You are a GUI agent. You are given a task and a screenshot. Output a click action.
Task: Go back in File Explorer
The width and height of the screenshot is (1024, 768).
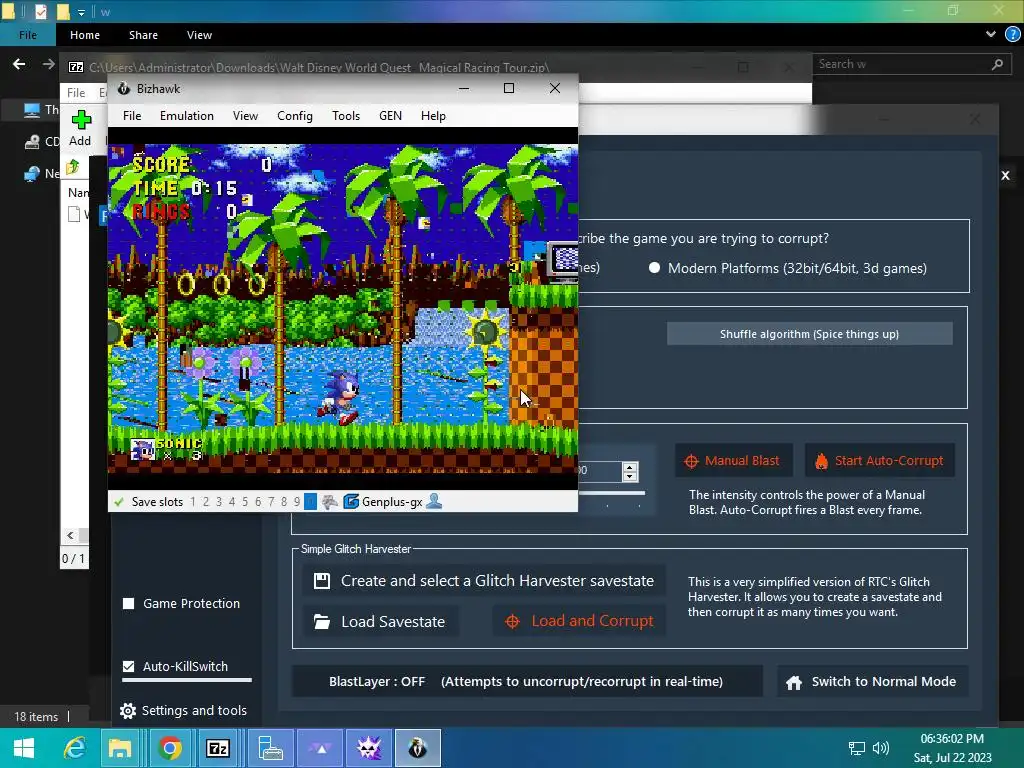[x=19, y=64]
